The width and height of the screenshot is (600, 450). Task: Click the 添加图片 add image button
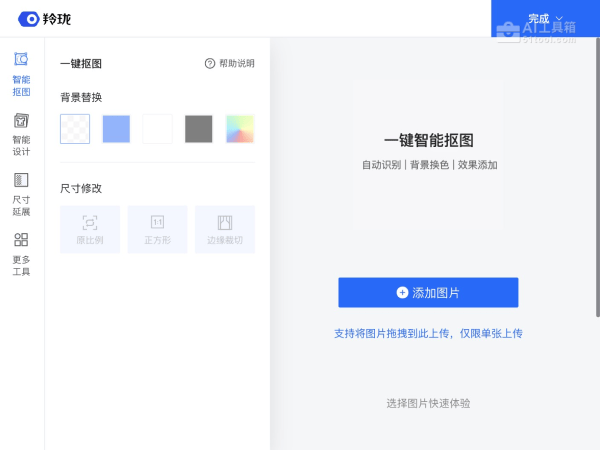pyautogui.click(x=428, y=292)
